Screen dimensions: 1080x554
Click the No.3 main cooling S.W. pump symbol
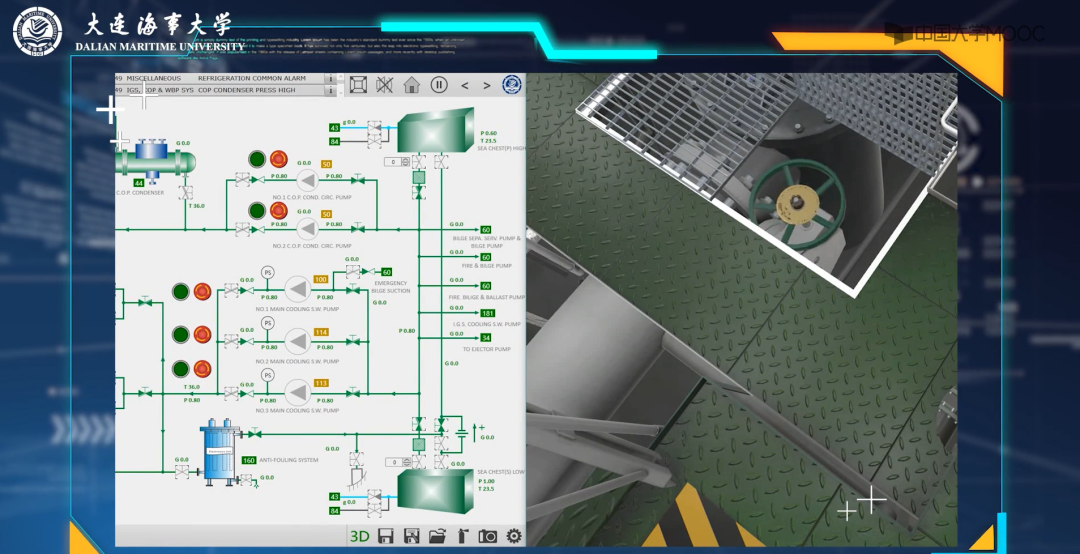[x=298, y=393]
